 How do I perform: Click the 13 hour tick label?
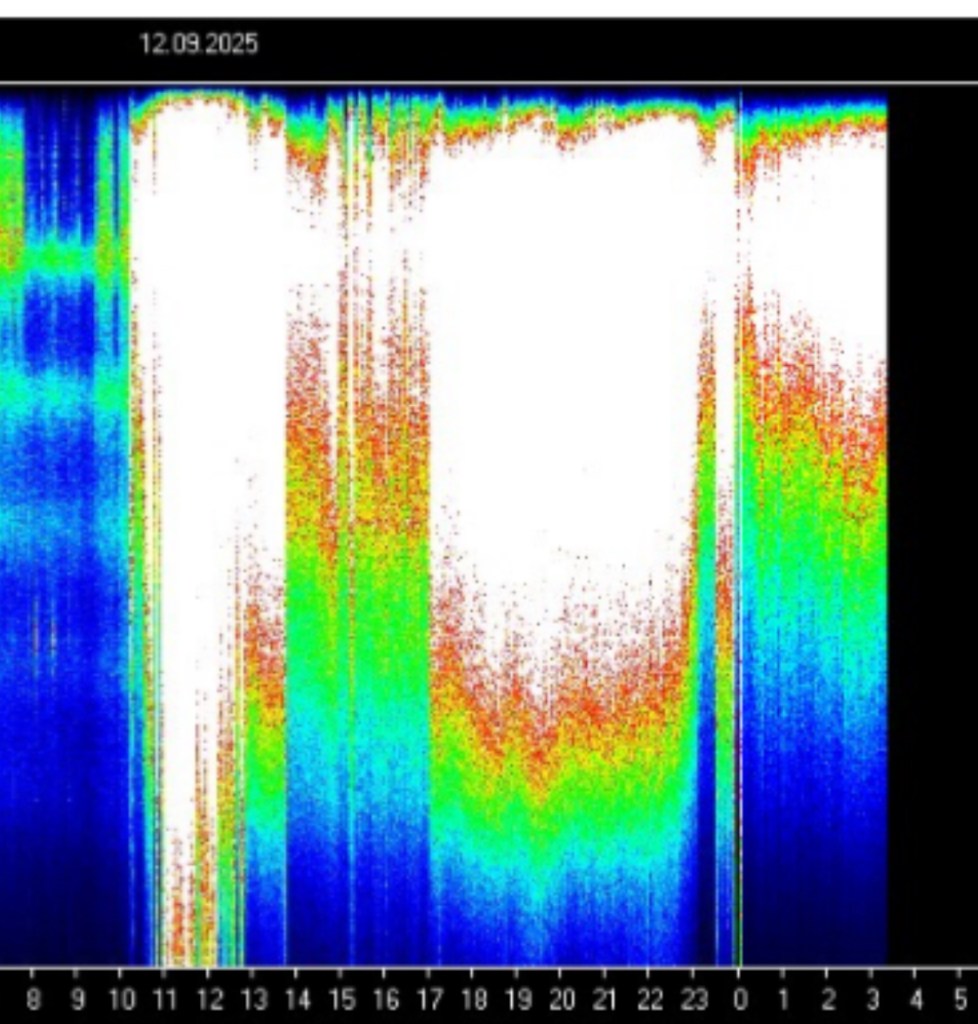pyautogui.click(x=253, y=999)
